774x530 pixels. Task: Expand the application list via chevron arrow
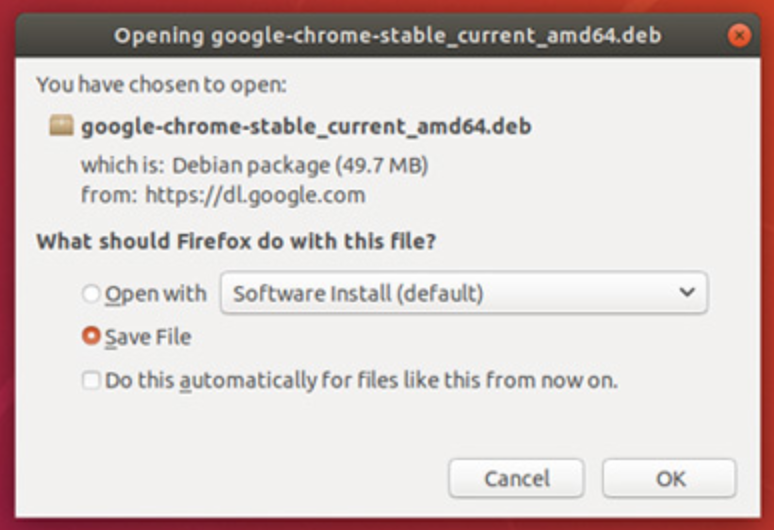[x=687, y=292]
